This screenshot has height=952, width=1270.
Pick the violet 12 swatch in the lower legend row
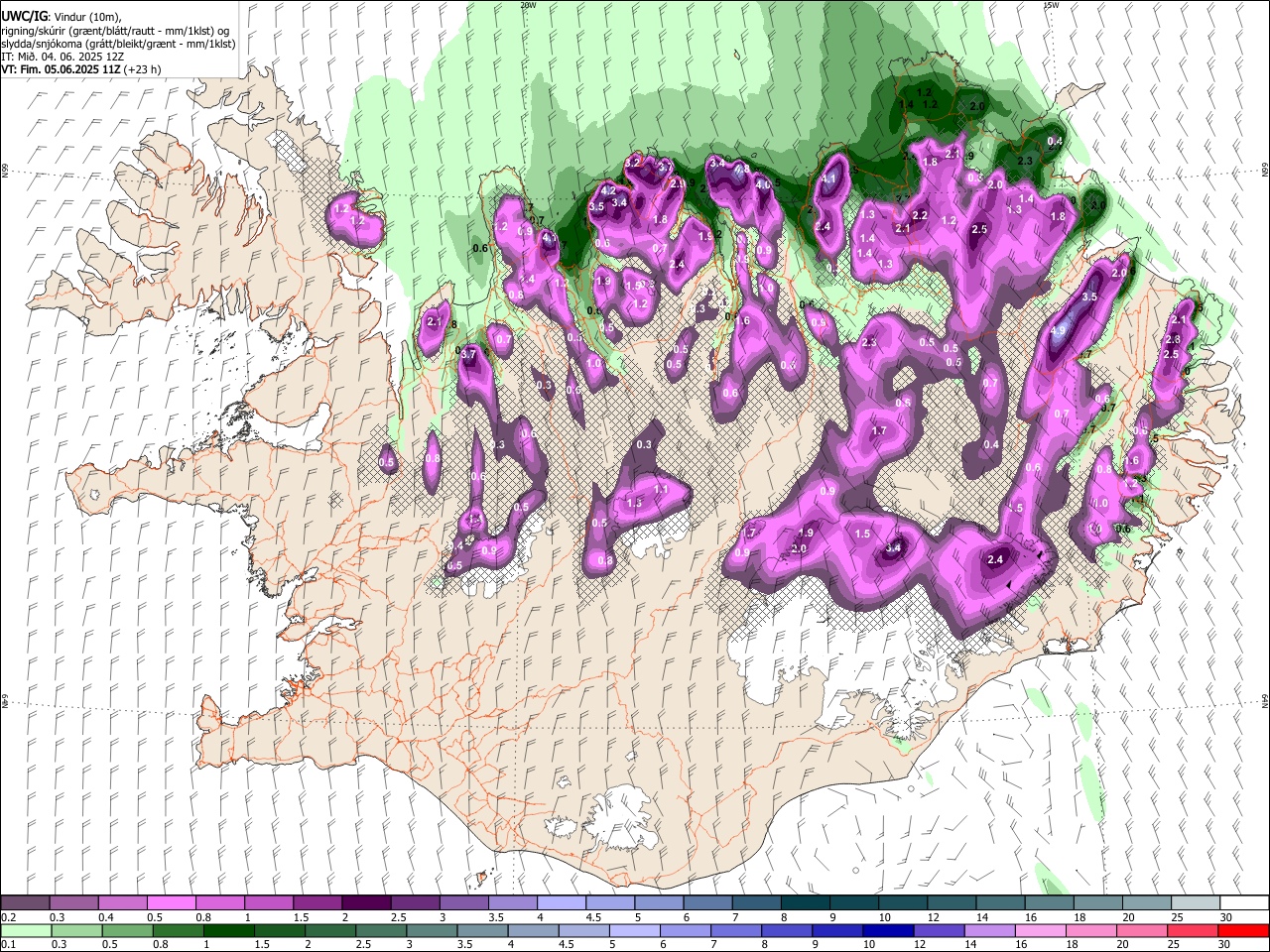pyautogui.click(x=939, y=930)
